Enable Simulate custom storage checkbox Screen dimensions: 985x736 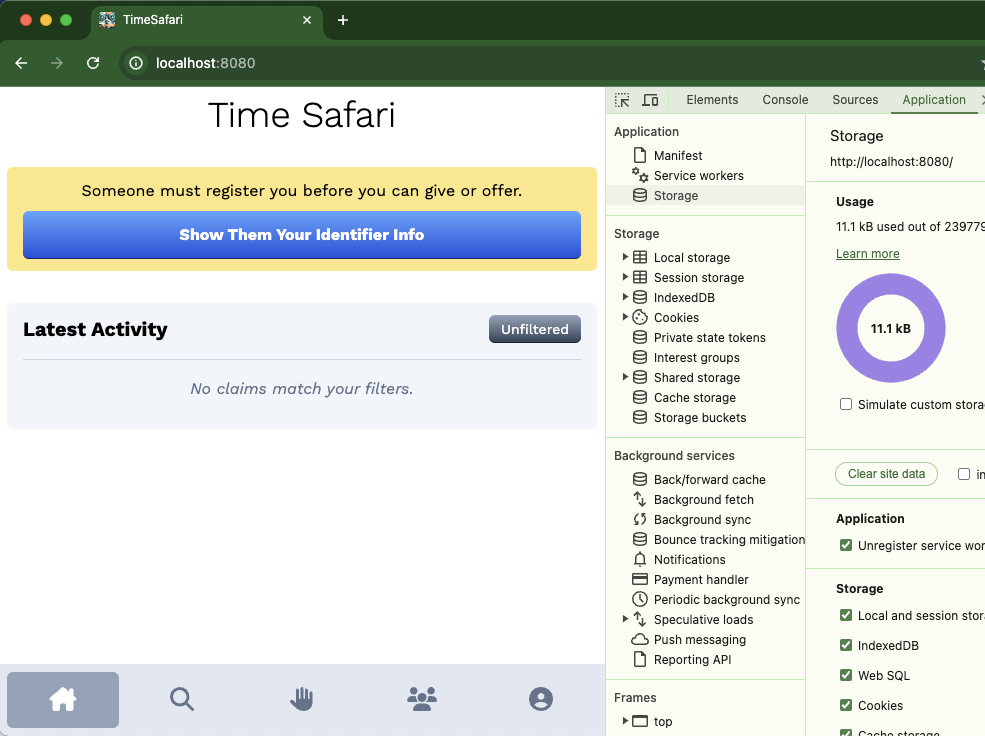[846, 405]
